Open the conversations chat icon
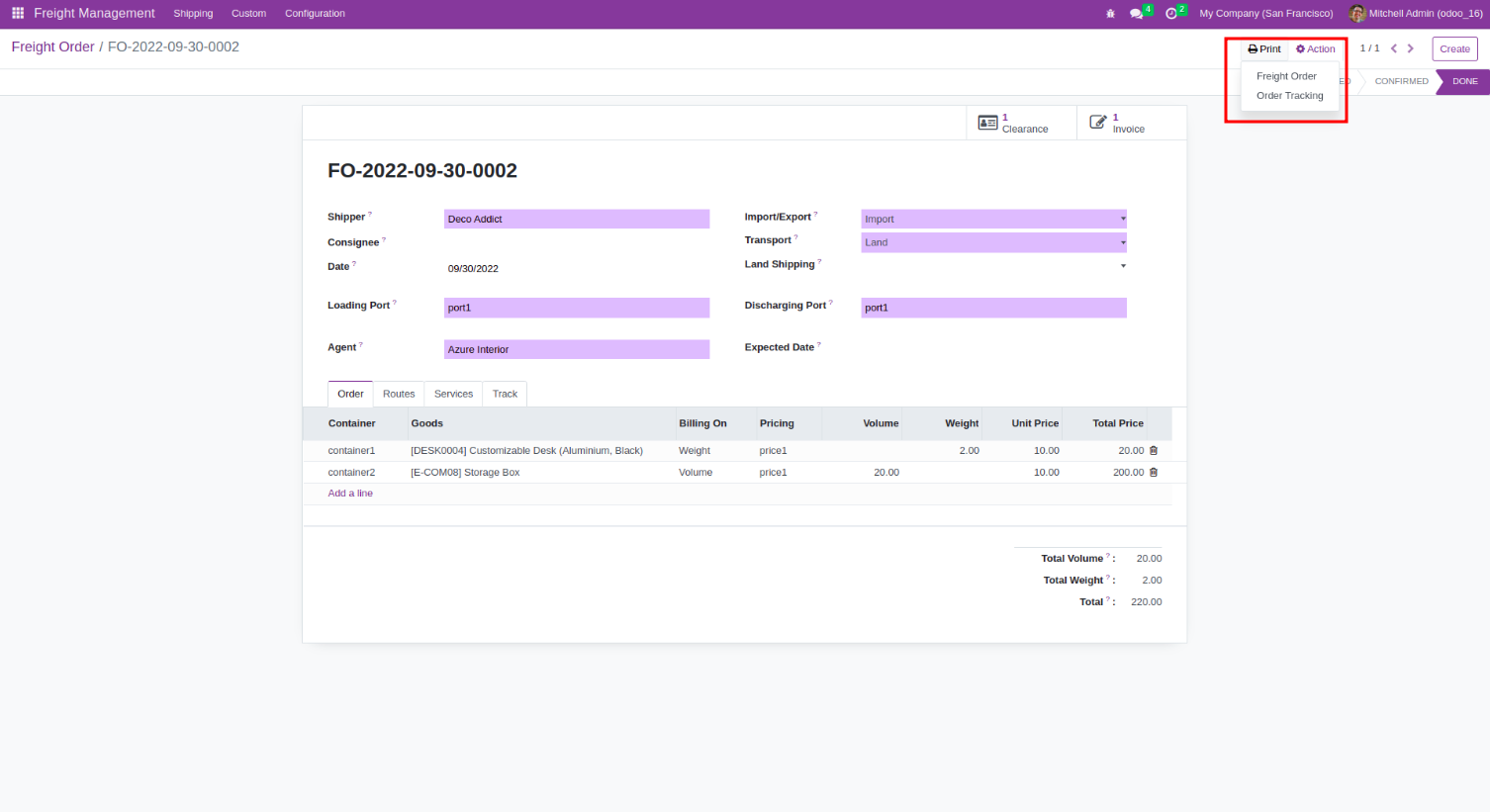 pos(1137,14)
